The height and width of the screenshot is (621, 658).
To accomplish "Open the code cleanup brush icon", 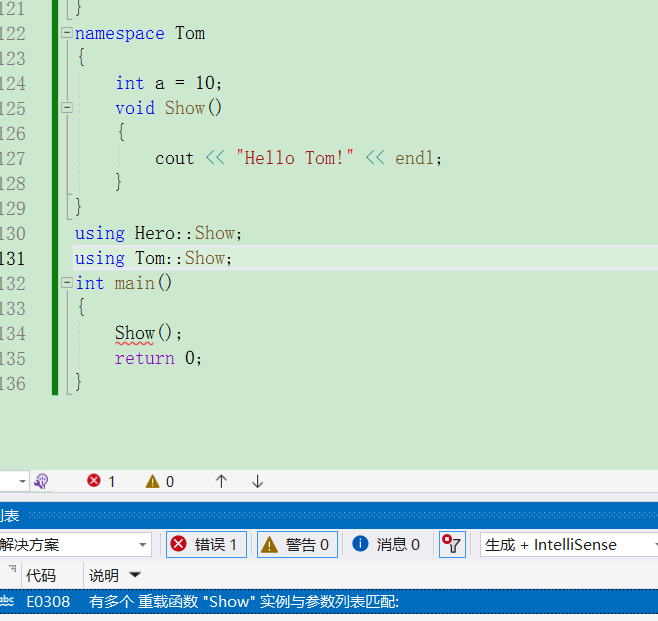I will click(42, 481).
